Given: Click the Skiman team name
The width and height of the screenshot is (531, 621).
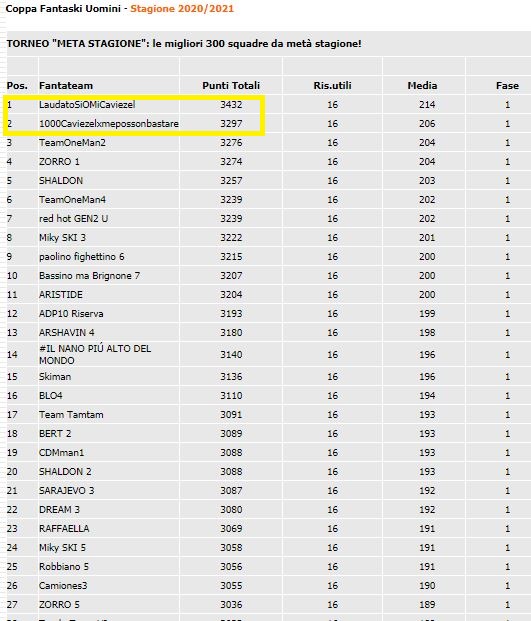Looking at the screenshot, I should point(55,377).
